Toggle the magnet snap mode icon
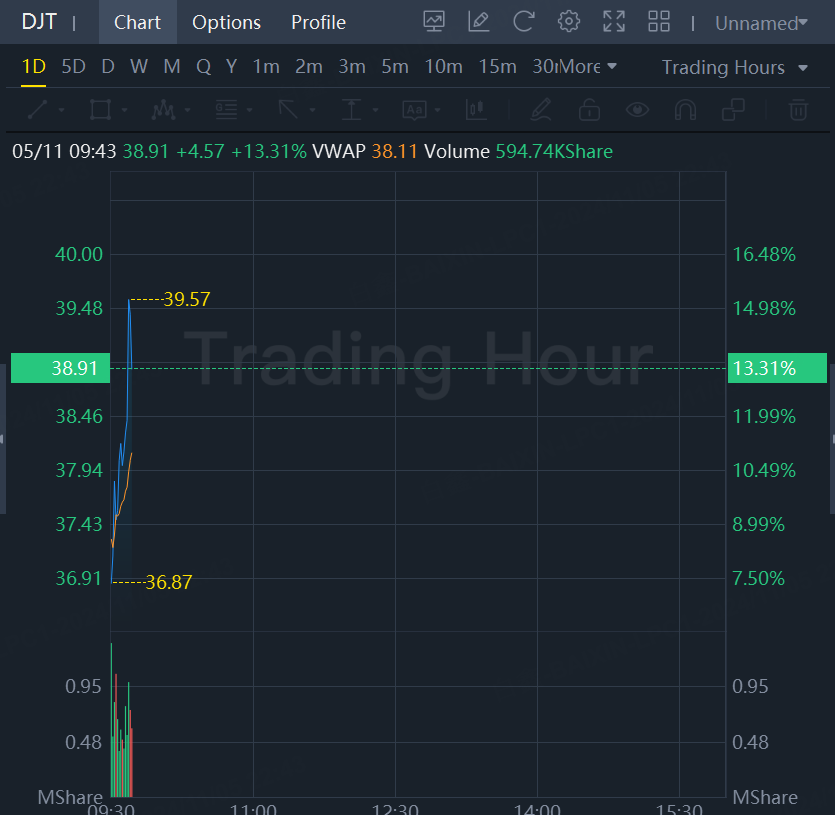This screenshot has width=835, height=815. pos(685,110)
